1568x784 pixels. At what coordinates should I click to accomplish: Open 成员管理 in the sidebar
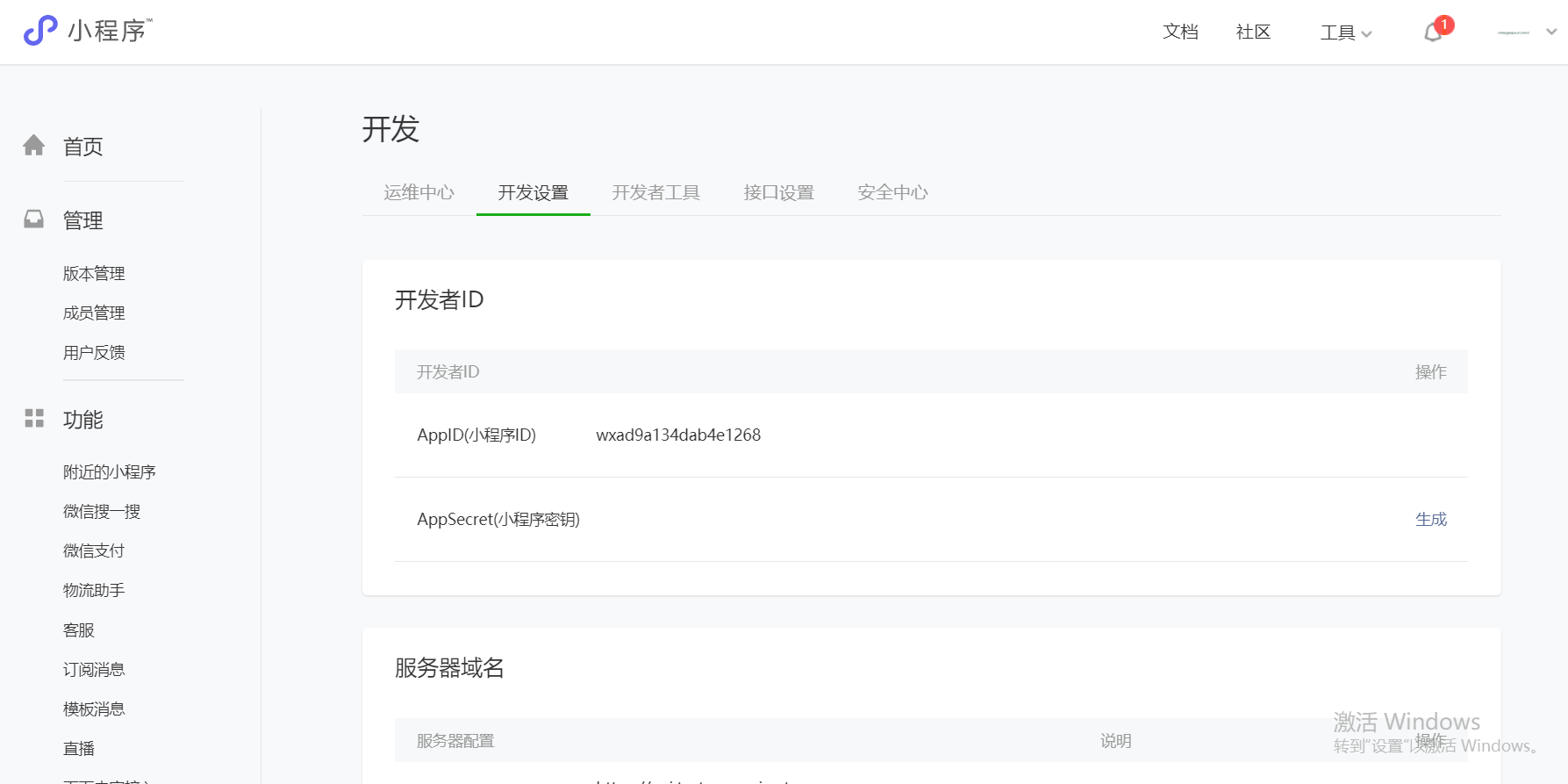[94, 313]
